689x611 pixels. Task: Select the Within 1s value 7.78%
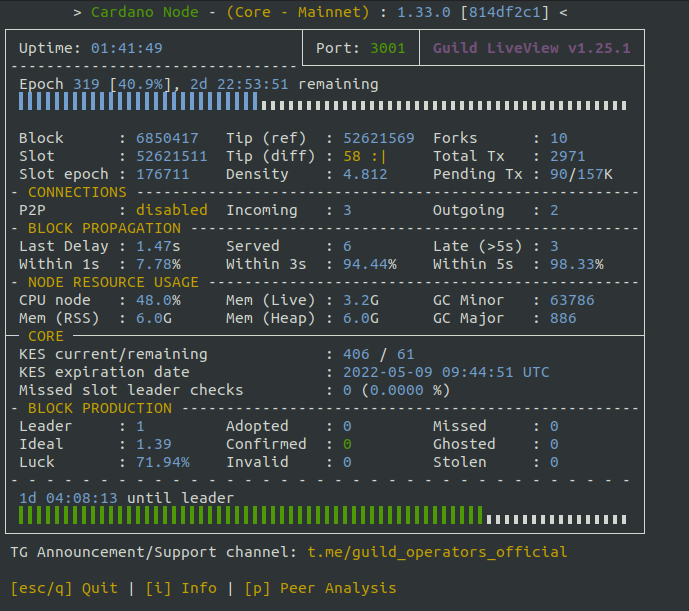(x=158, y=264)
